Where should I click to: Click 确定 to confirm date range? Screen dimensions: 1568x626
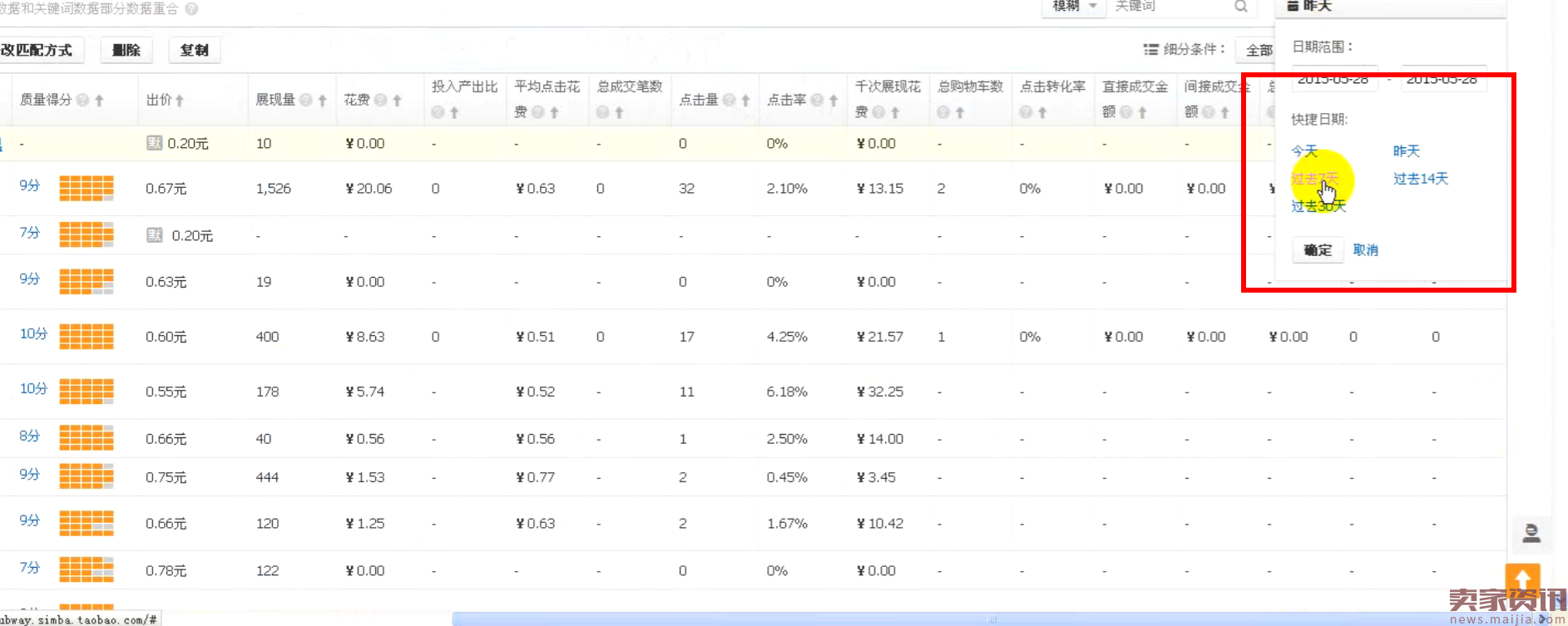click(x=1318, y=250)
